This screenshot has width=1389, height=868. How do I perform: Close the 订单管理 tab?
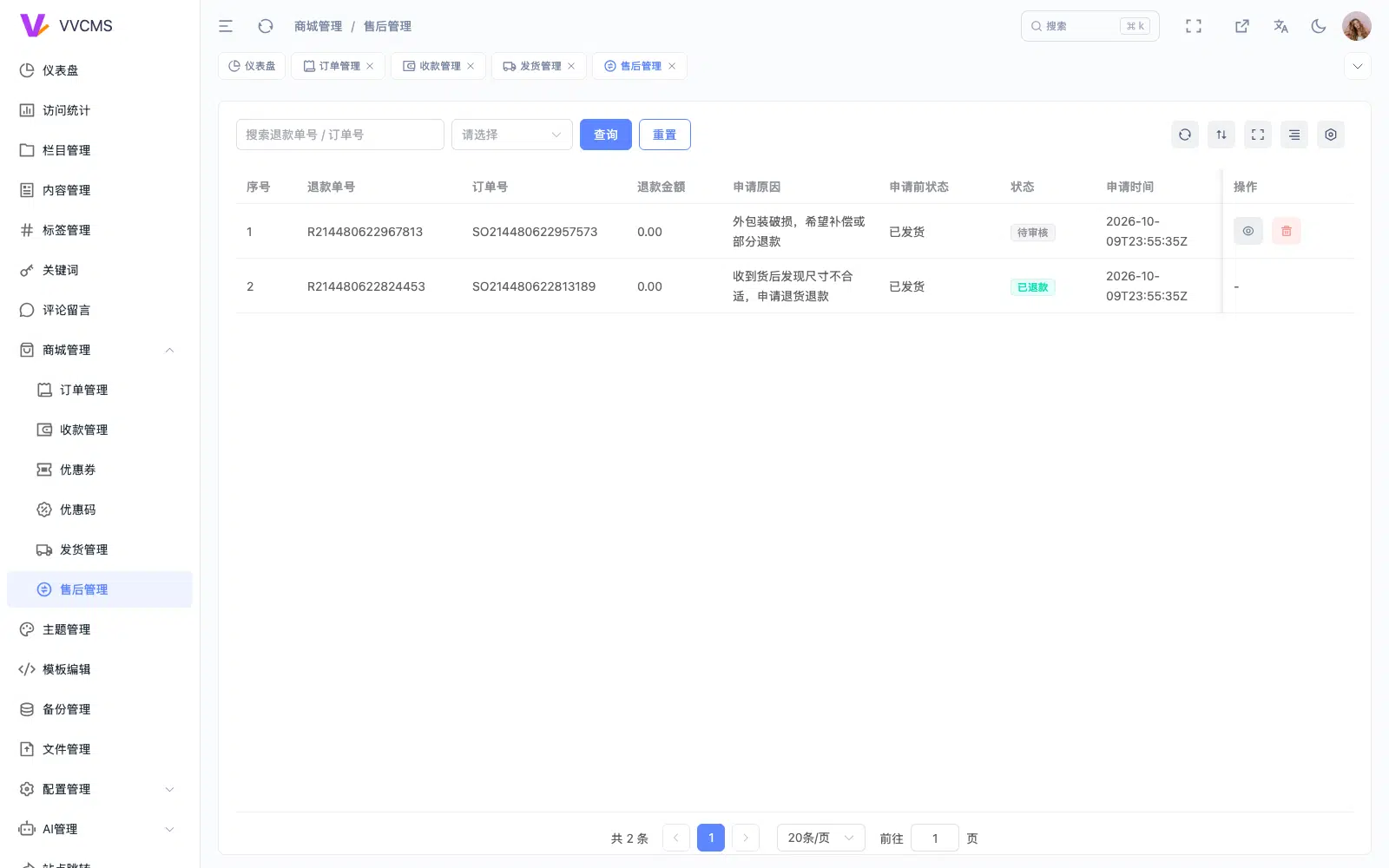(x=370, y=66)
